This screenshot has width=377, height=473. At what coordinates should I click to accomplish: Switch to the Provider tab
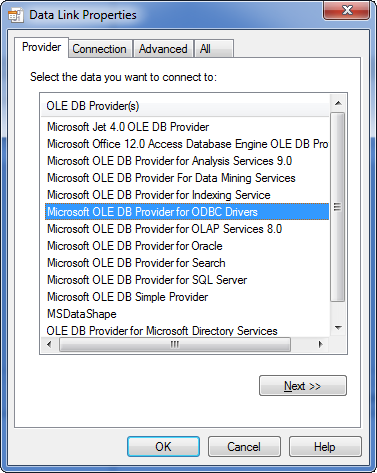(x=42, y=47)
